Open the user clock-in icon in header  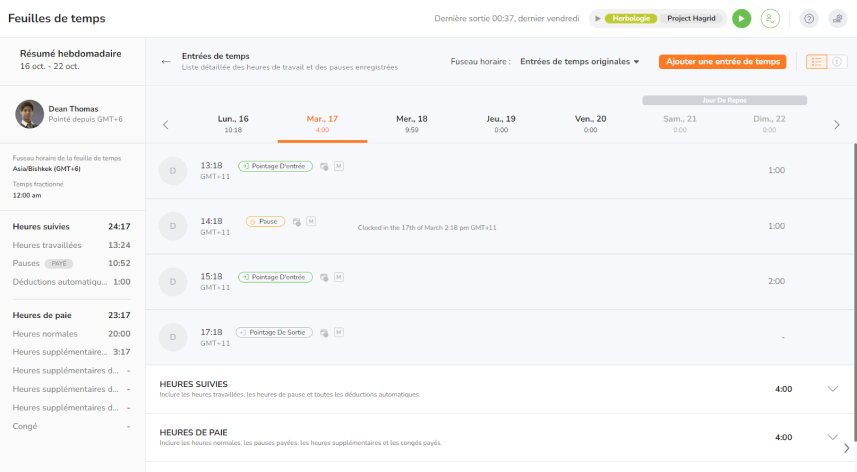coord(770,19)
